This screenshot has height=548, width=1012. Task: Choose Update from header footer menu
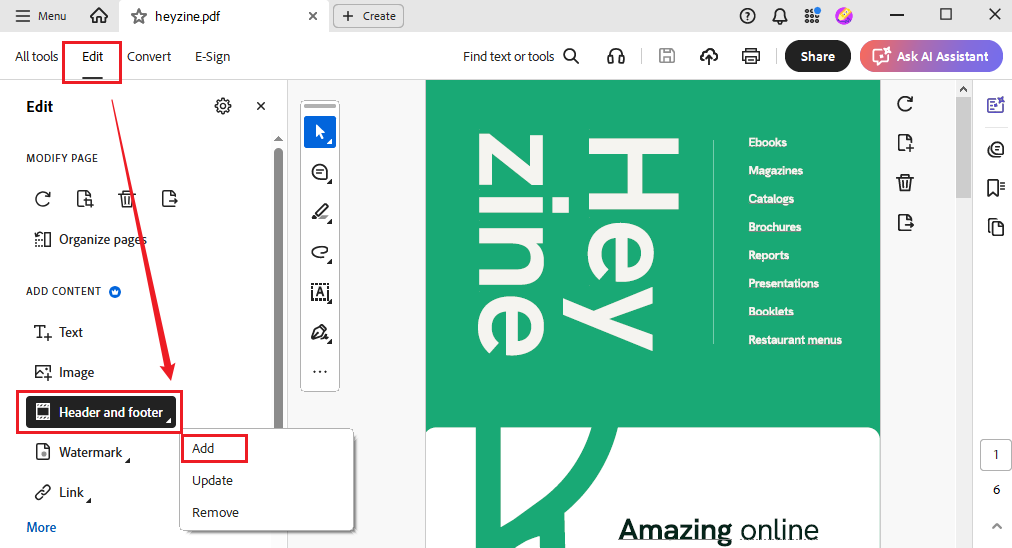pos(212,480)
